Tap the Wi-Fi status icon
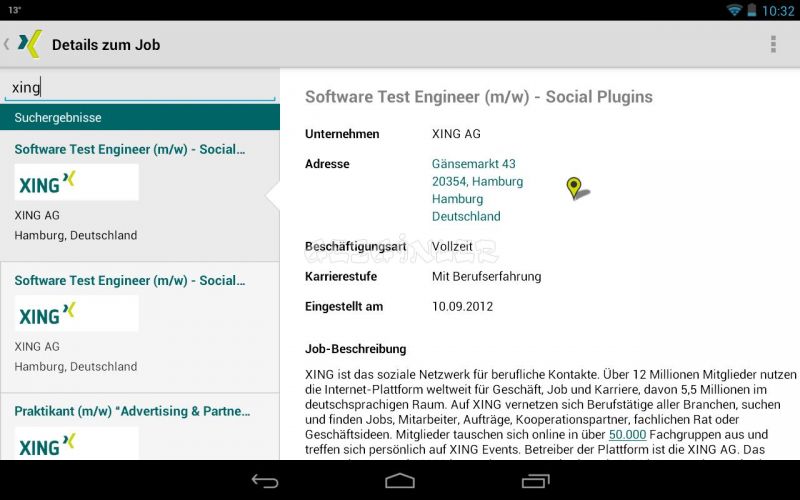This screenshot has width=800, height=500. [x=734, y=10]
